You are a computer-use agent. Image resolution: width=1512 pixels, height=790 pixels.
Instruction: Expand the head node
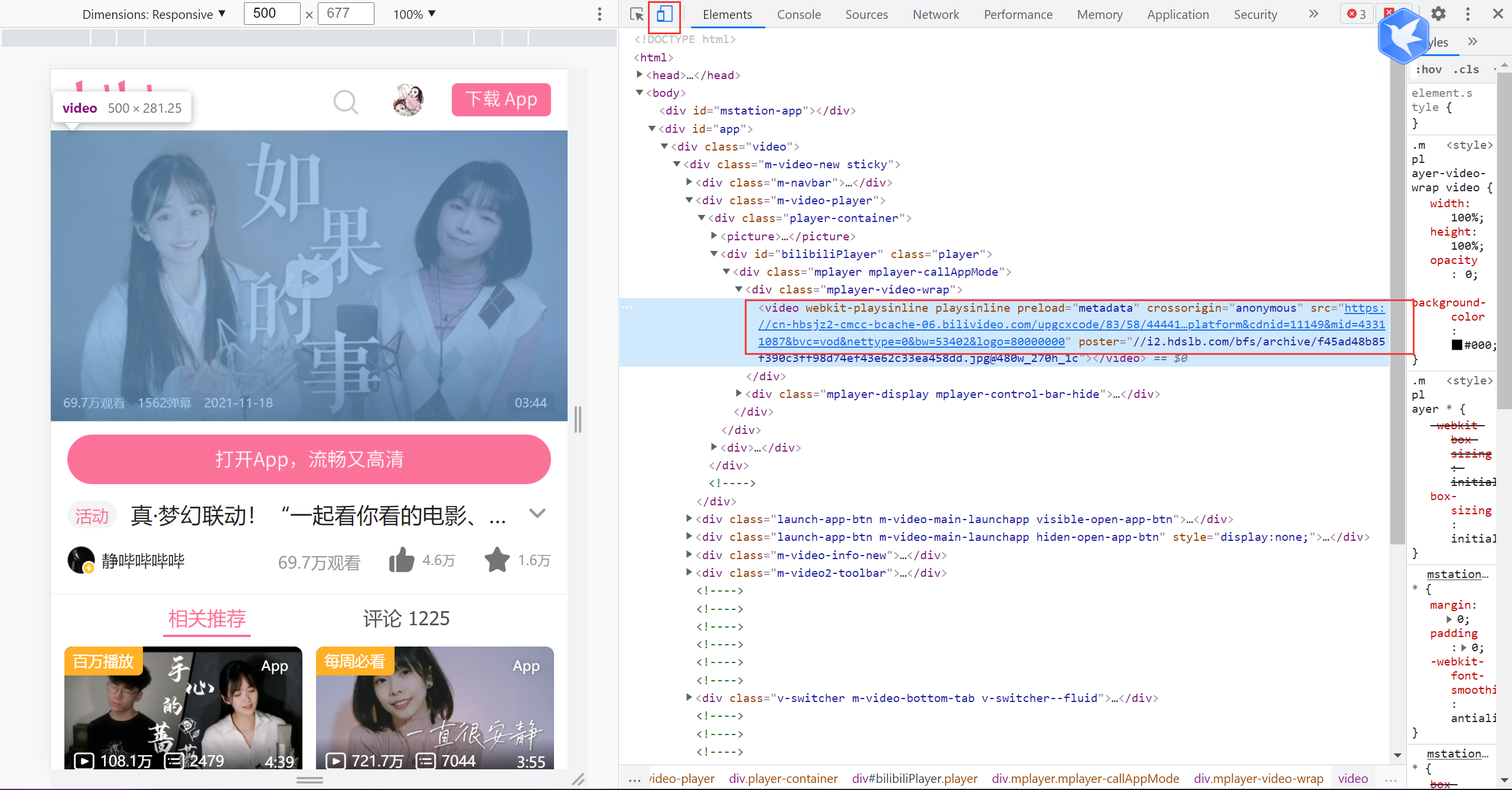point(639,74)
